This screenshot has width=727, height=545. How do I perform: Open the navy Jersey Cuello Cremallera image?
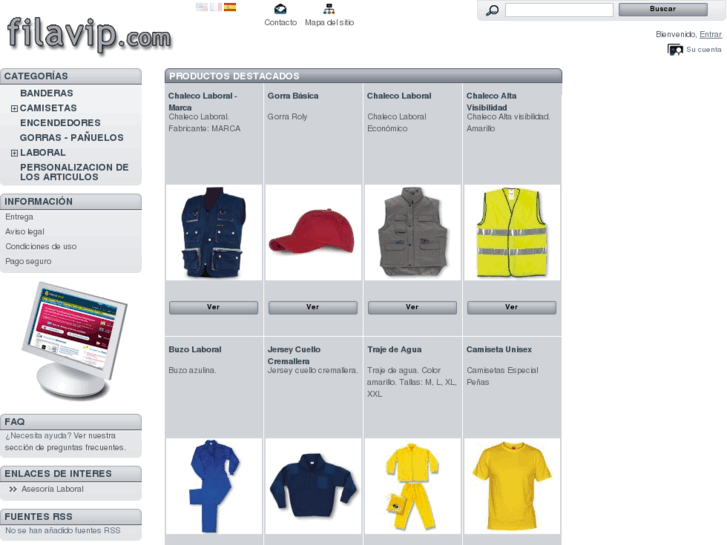(x=313, y=486)
